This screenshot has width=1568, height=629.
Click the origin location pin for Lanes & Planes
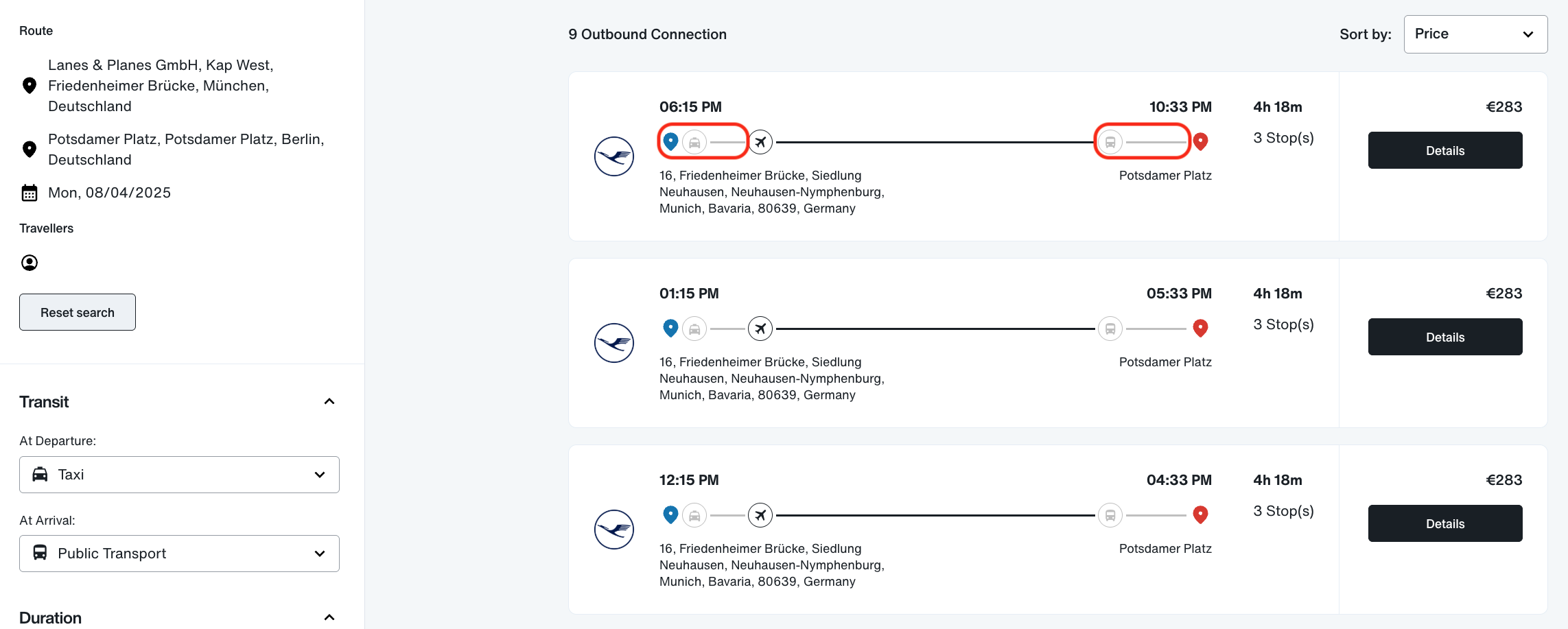(30, 86)
